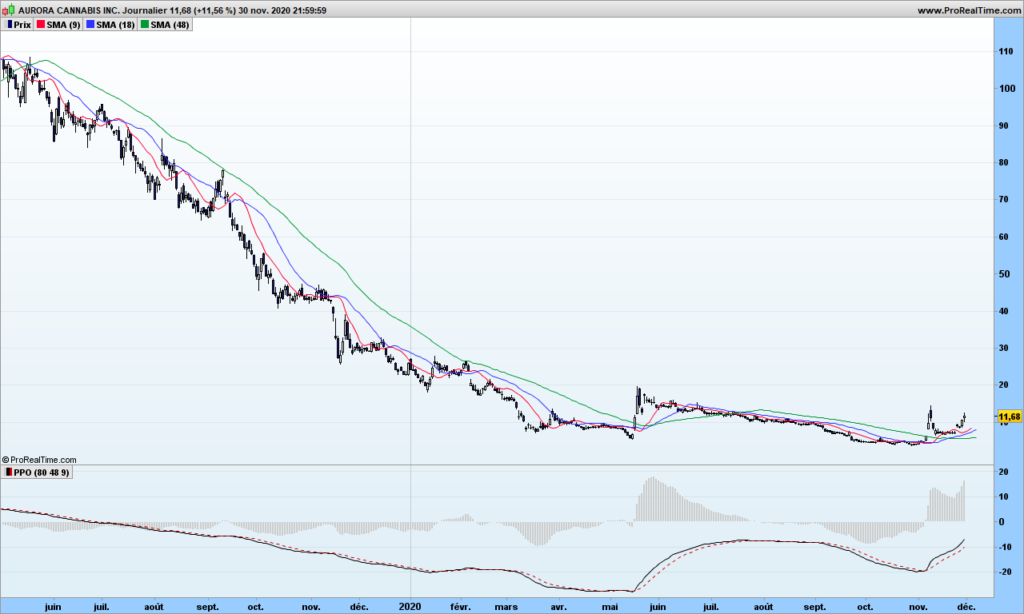Click the juin label preceding 2020 on time axis
This screenshot has height=614, width=1024.
pos(53,607)
